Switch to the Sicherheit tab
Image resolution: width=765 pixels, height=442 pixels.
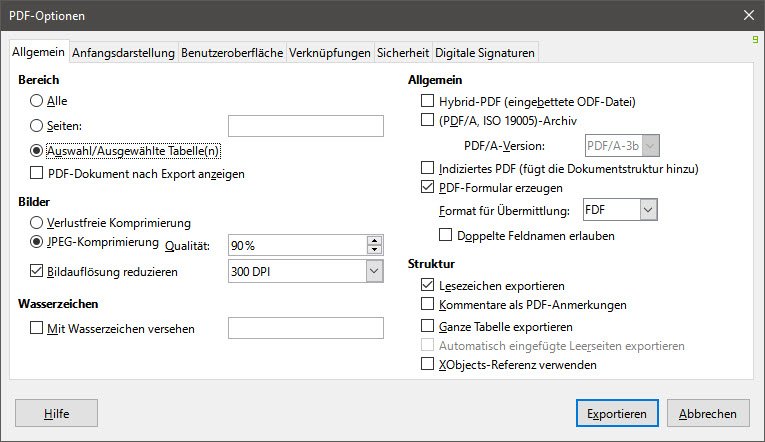[403, 53]
